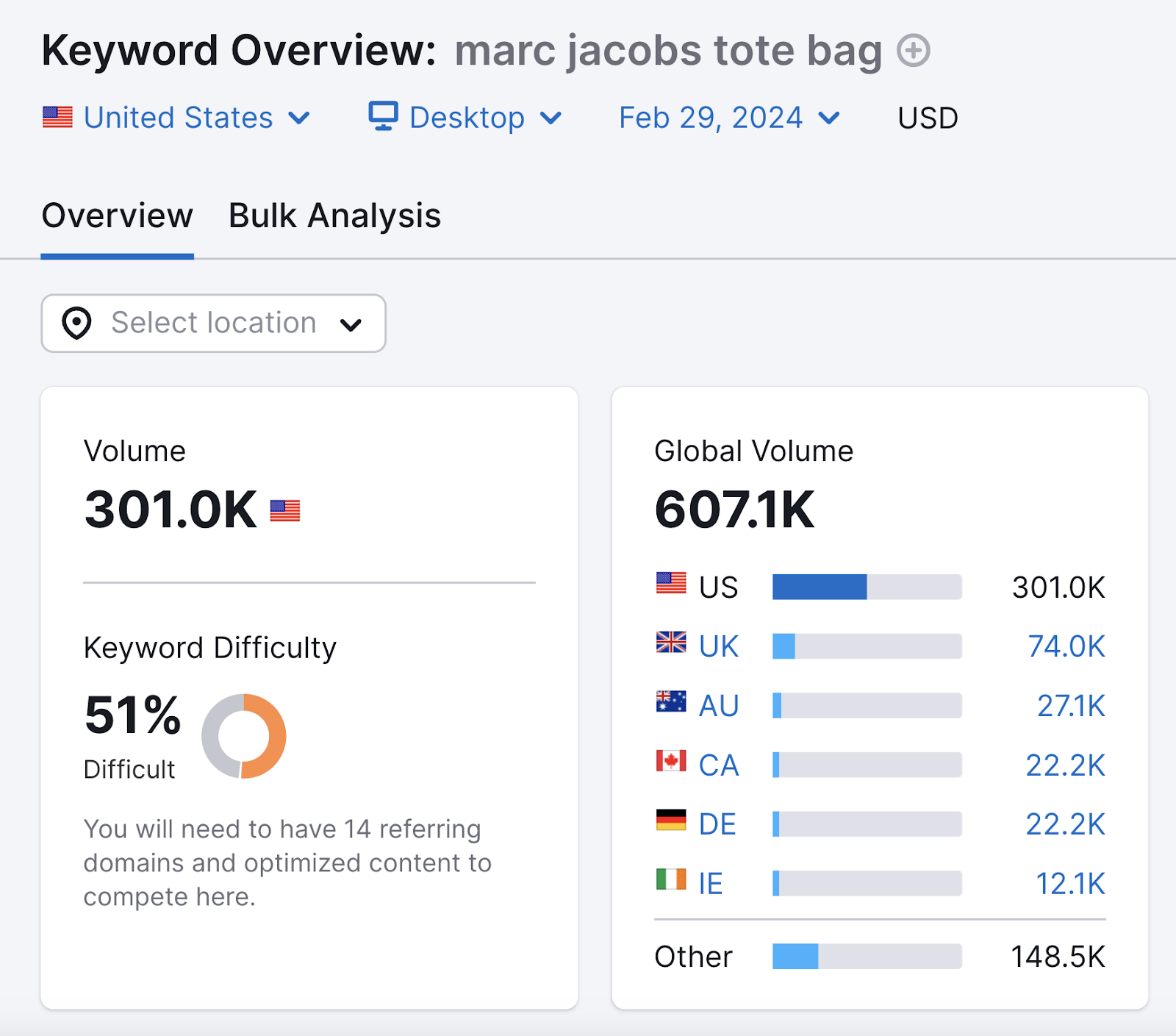Click the 301.0K volume figure

(171, 510)
